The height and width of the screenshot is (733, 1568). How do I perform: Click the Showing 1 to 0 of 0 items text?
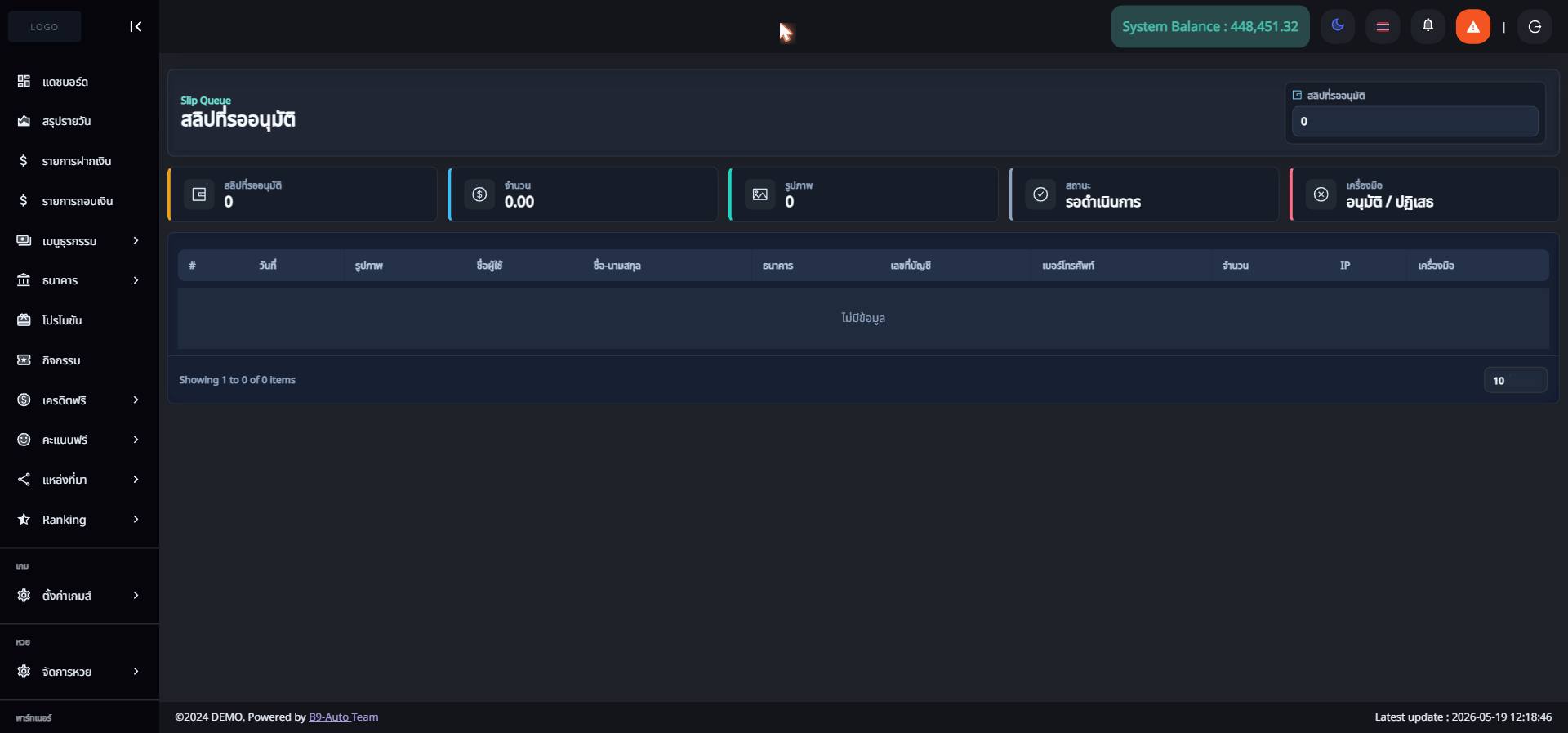[237, 380]
